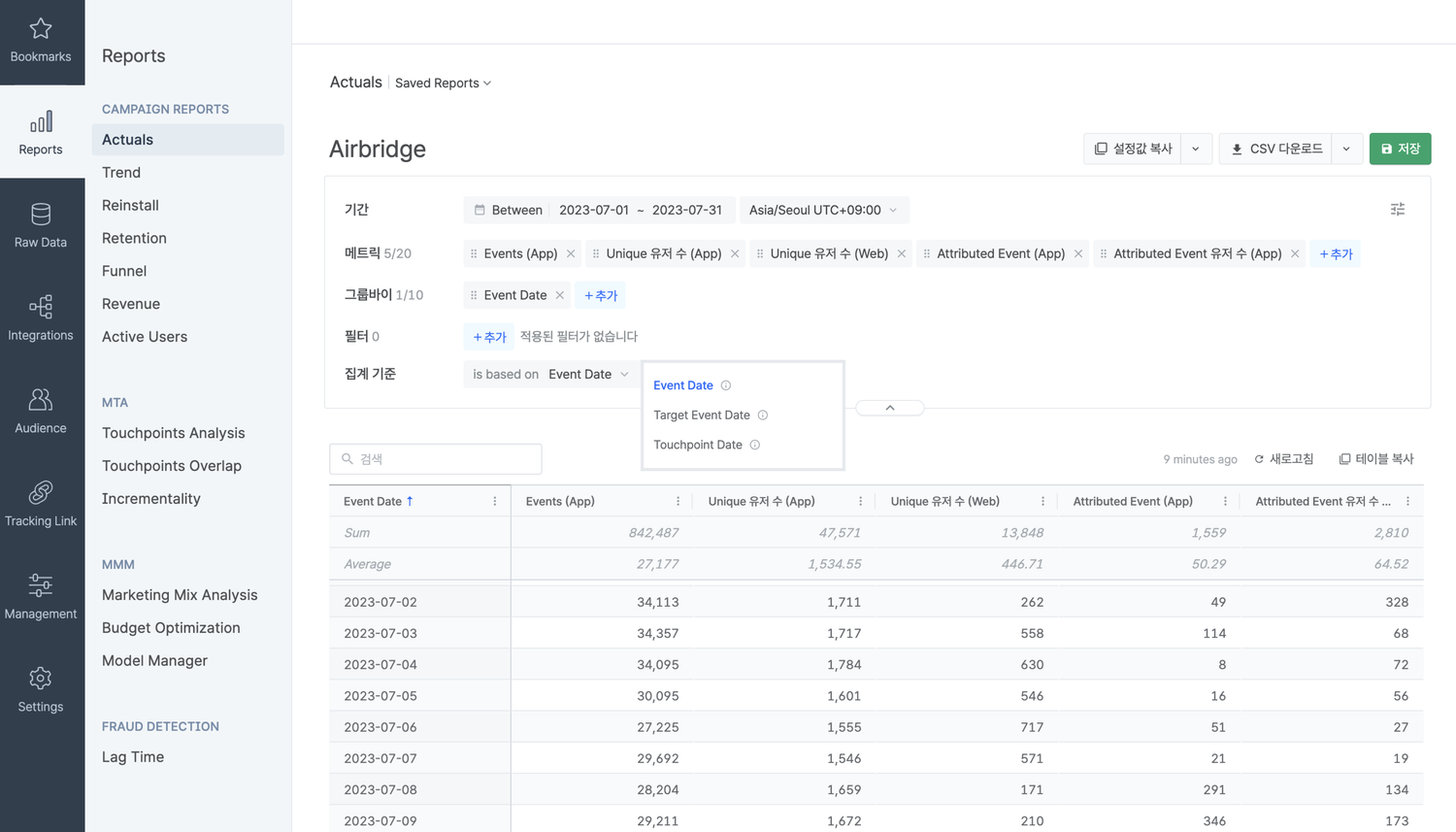Click 테이블 복사 copy table button
Screen dimensions: 1456x832
click(1376, 459)
